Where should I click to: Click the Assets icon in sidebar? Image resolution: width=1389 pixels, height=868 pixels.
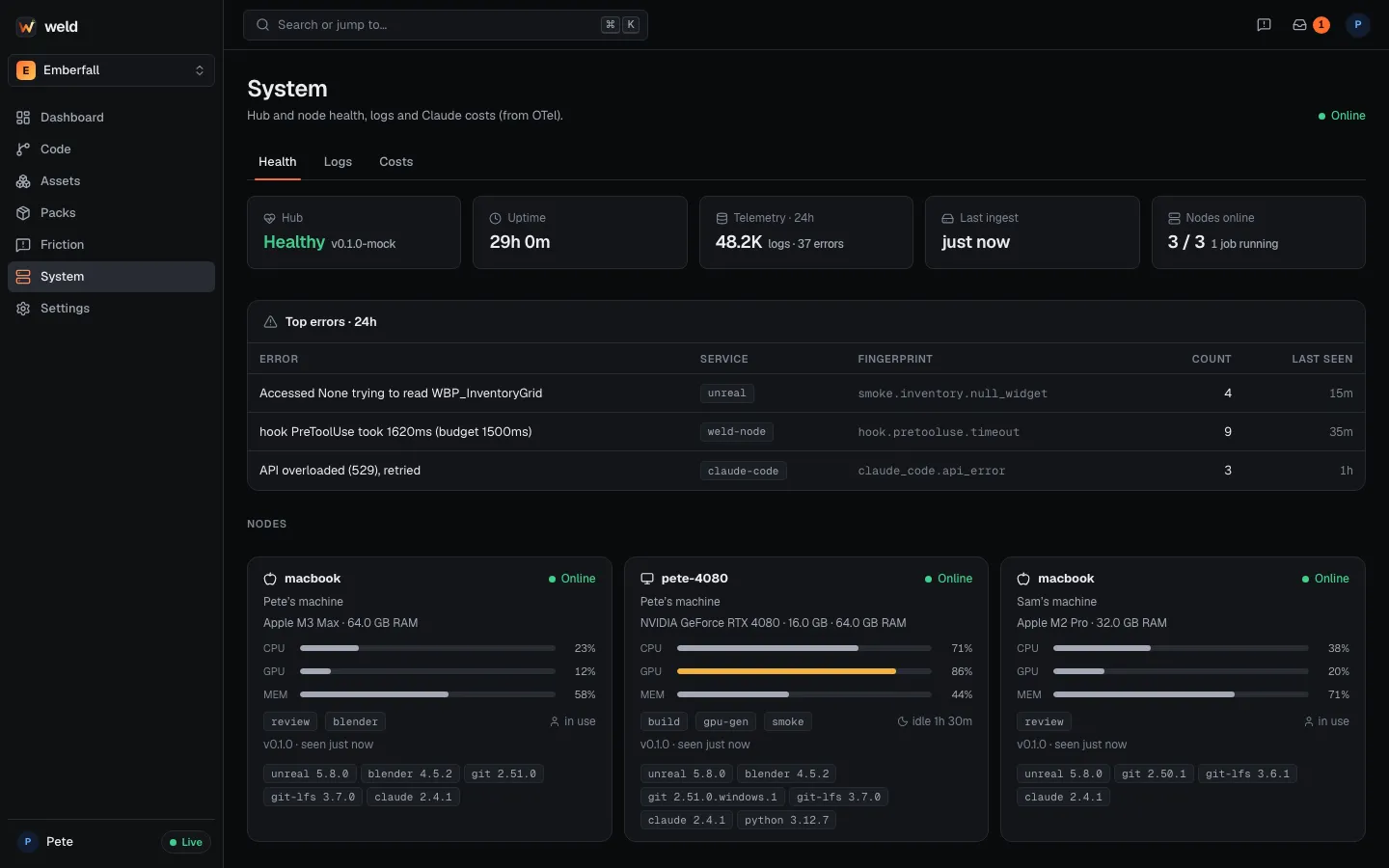23,181
